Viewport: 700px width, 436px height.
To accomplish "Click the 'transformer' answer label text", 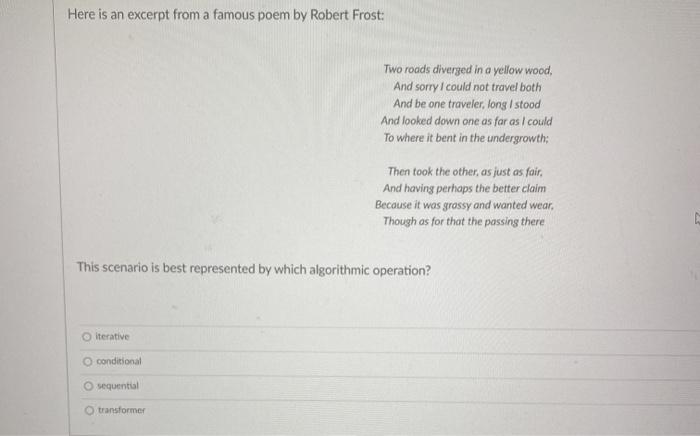I will tap(121, 410).
